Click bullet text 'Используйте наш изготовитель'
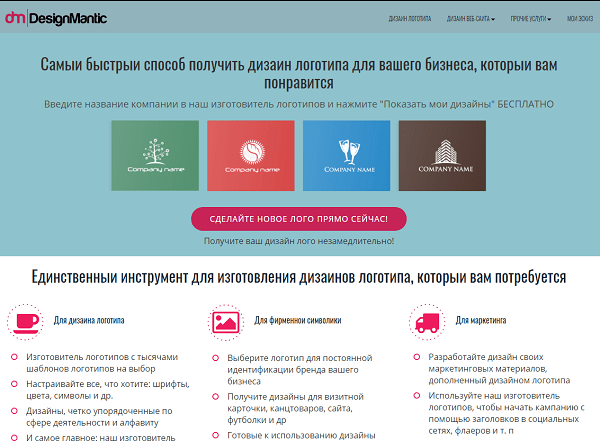 pos(494,395)
